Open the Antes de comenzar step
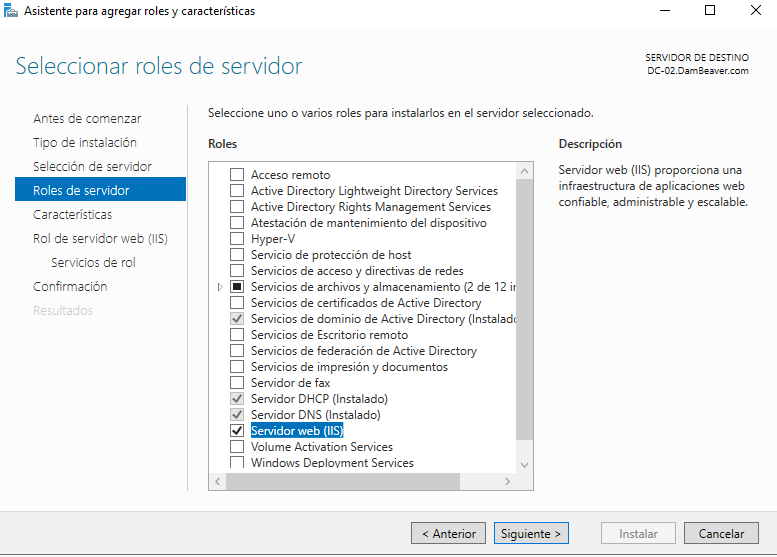 (87, 118)
